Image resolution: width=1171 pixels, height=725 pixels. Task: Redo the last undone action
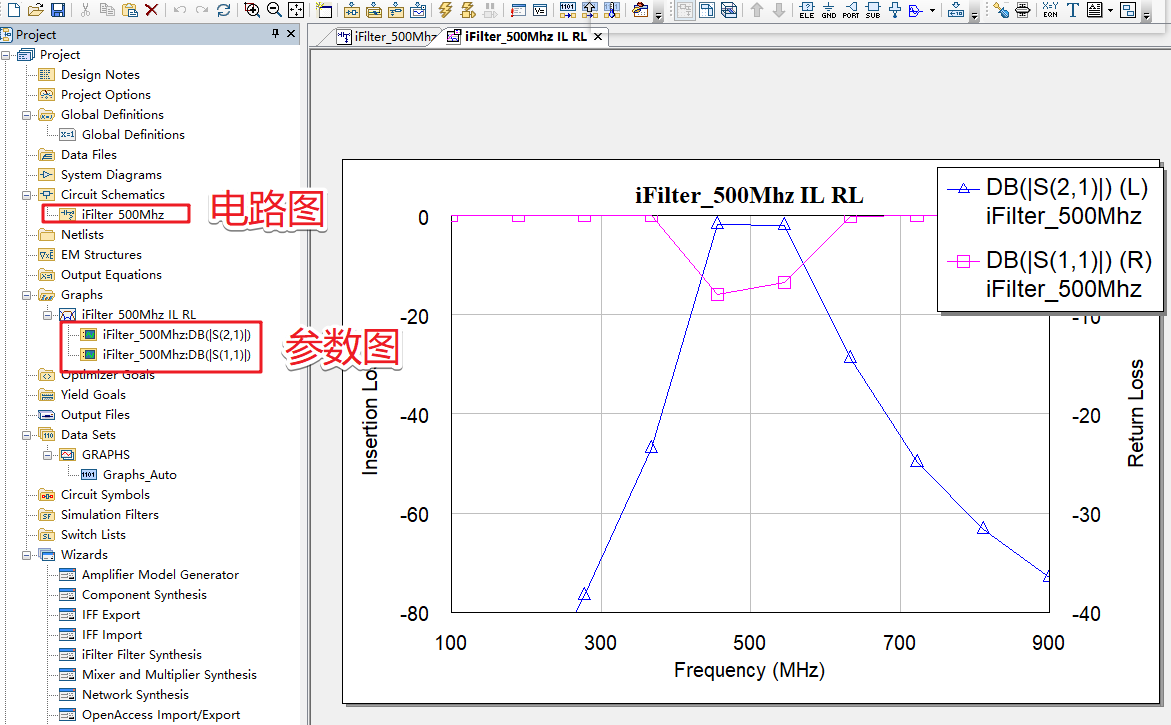202,10
